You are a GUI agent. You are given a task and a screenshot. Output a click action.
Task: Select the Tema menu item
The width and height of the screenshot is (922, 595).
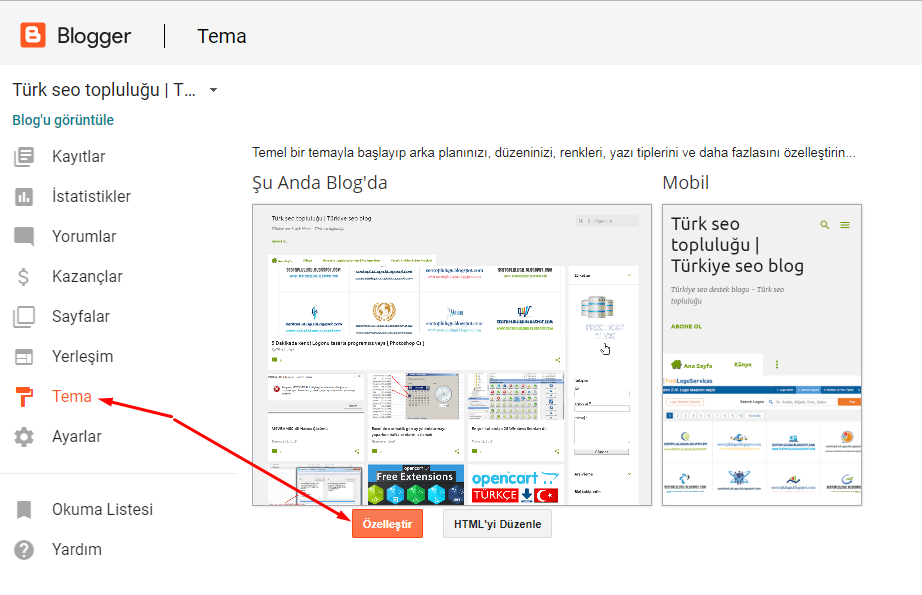point(72,396)
